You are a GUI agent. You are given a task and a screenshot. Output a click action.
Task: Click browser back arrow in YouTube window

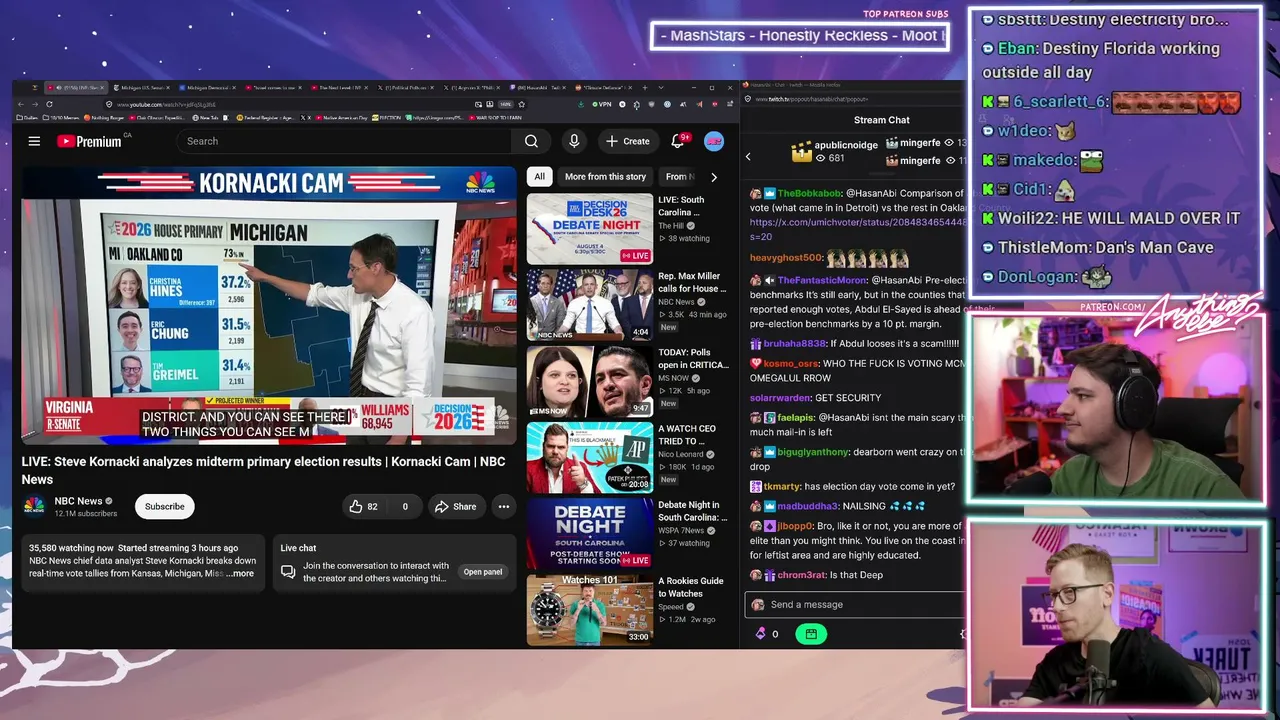point(22,104)
